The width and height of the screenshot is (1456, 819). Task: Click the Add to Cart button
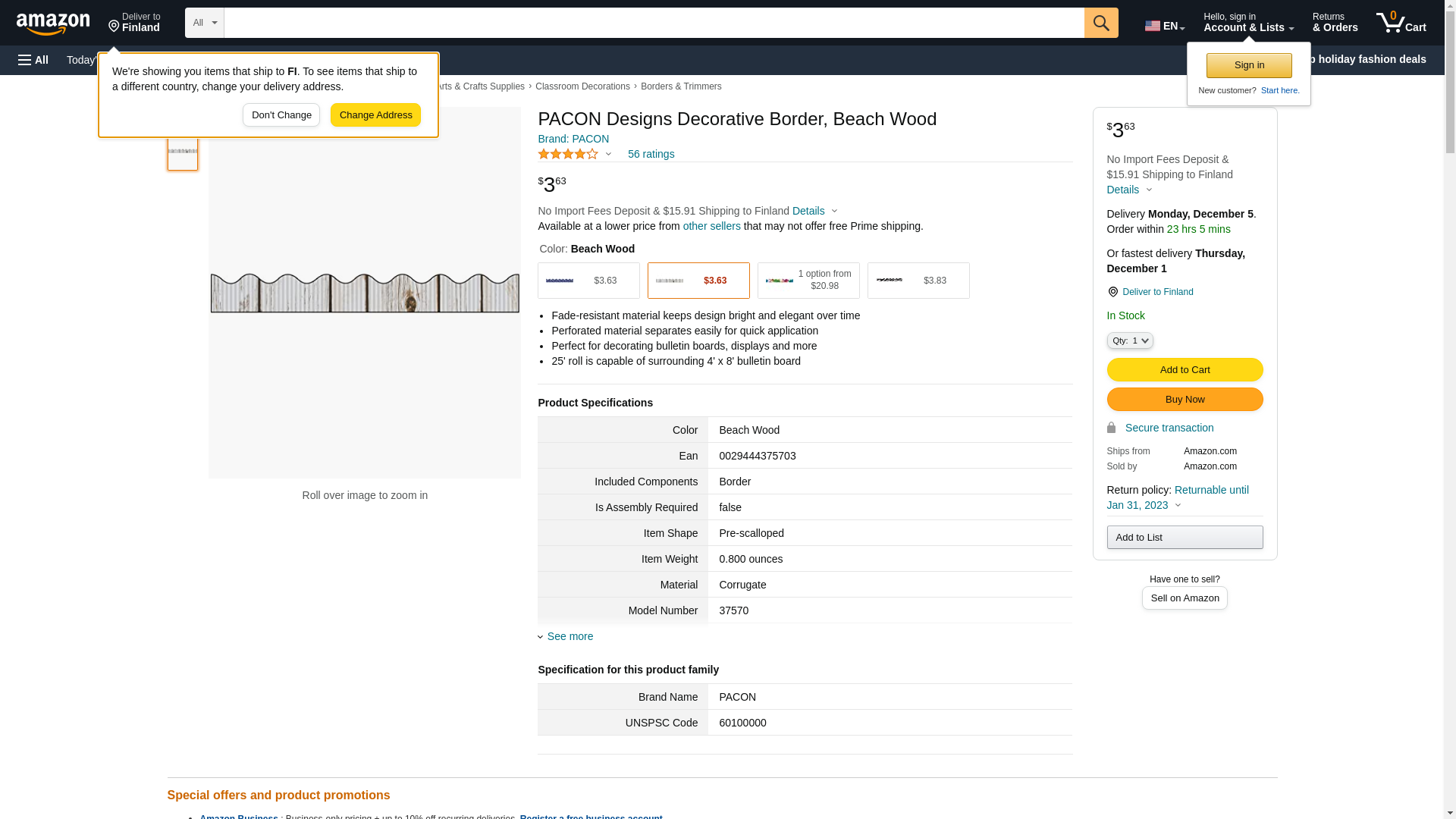1185,370
